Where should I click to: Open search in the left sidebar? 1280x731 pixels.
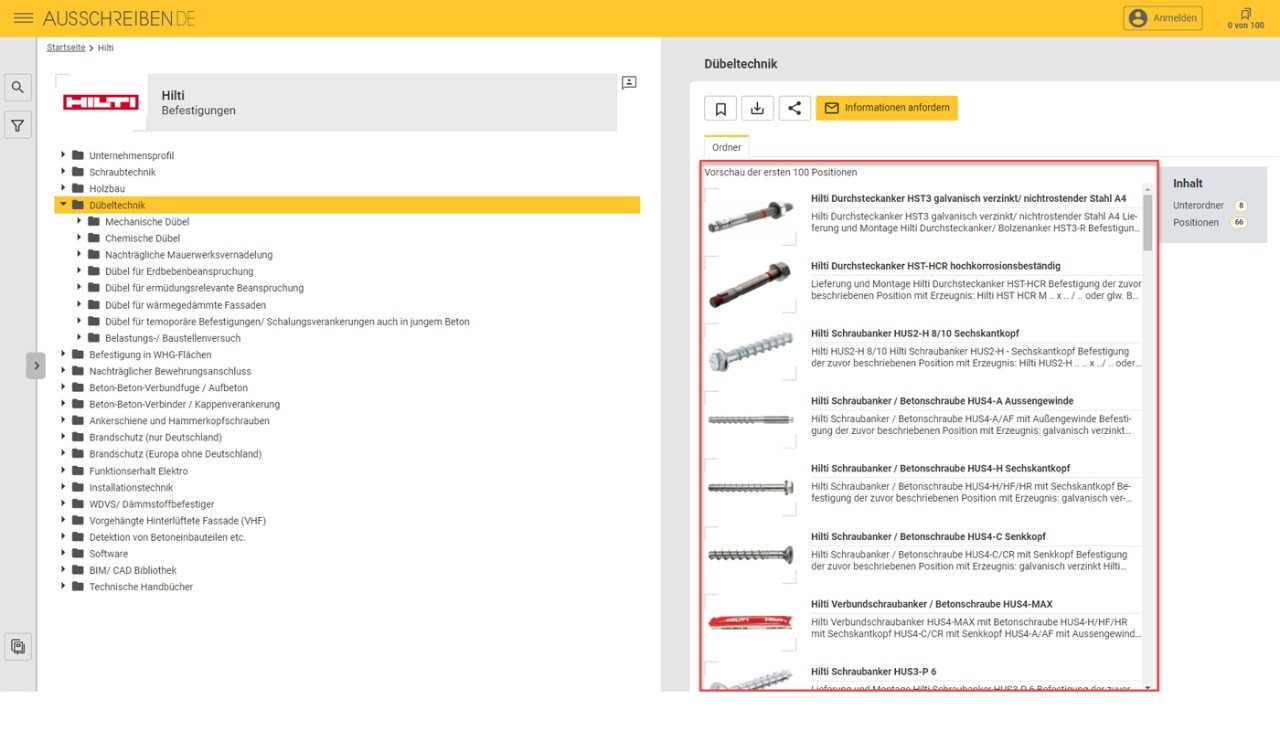click(17, 87)
